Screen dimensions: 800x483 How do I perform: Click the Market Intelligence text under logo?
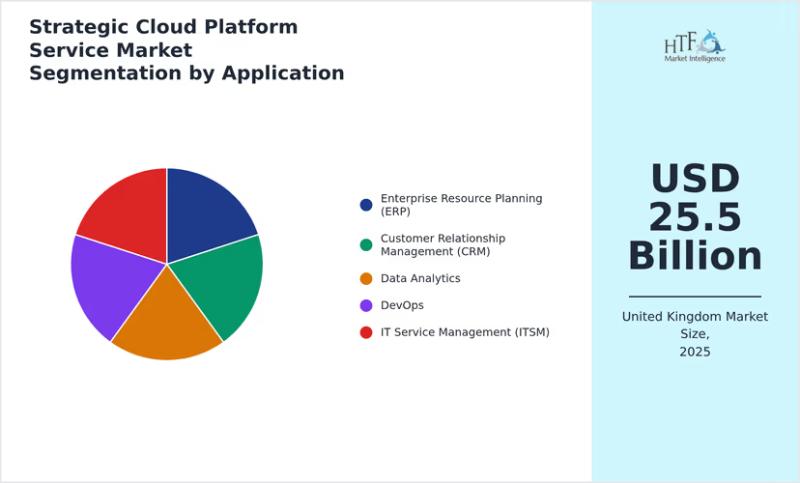point(695,59)
